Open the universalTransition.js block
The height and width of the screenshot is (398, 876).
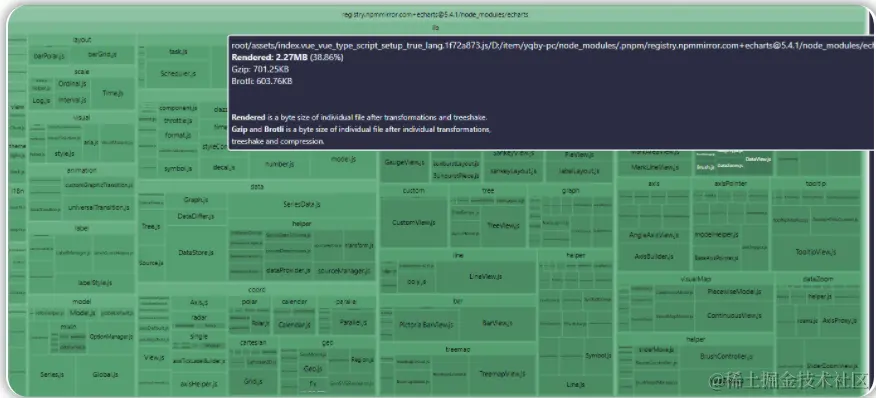tap(99, 207)
